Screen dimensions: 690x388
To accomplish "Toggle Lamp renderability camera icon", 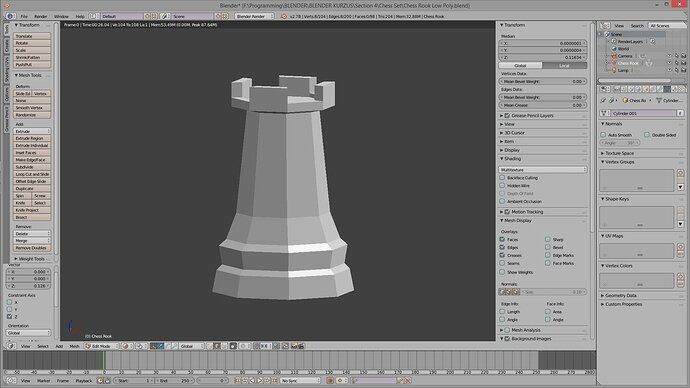I will [x=683, y=70].
